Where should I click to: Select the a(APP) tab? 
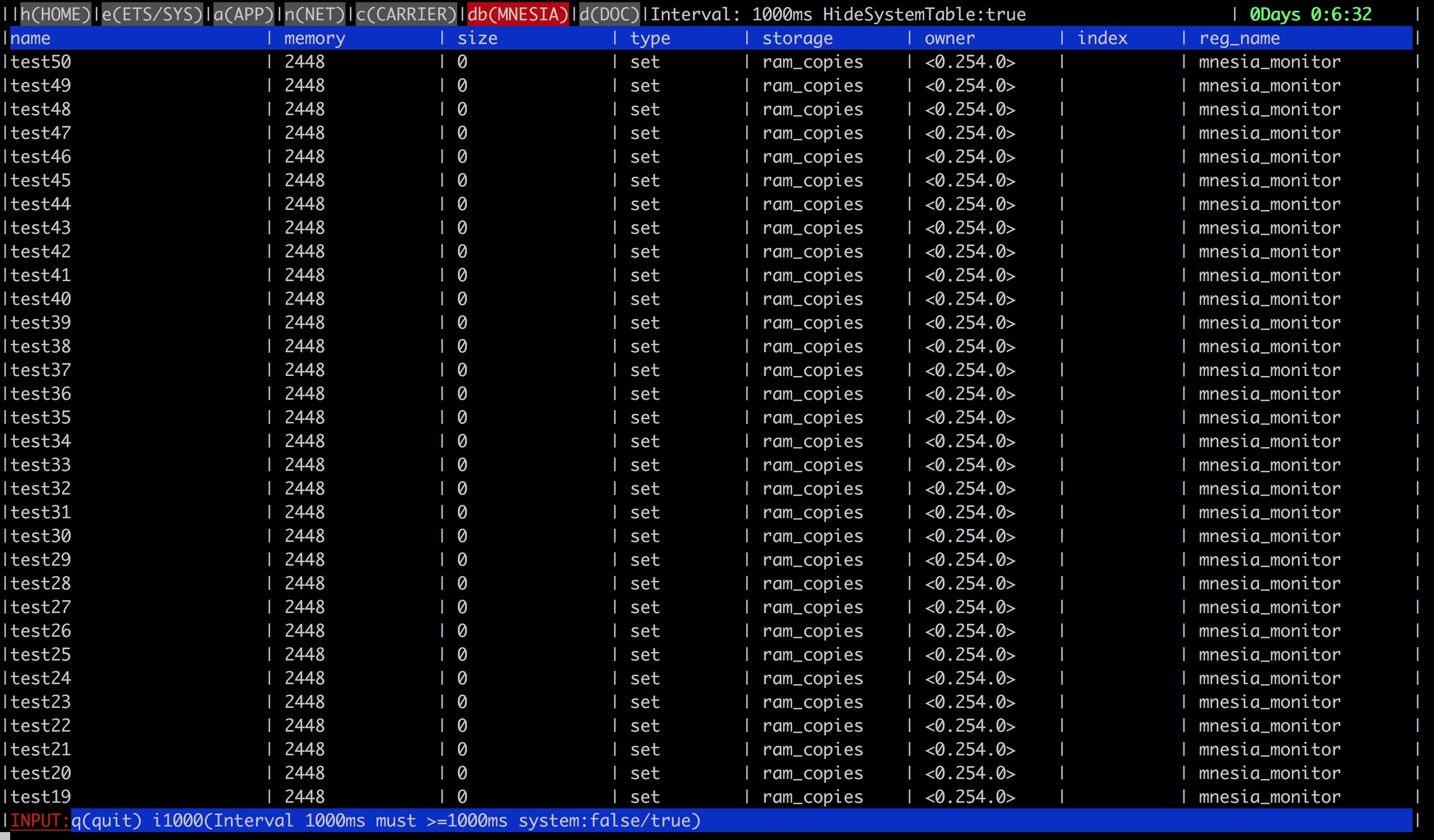(241, 14)
